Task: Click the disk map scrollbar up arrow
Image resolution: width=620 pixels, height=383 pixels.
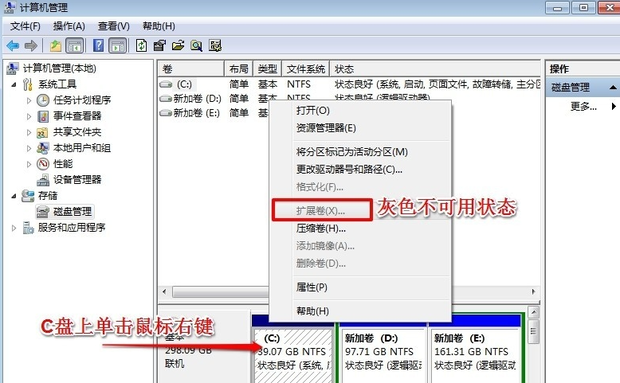Action: coord(534,313)
